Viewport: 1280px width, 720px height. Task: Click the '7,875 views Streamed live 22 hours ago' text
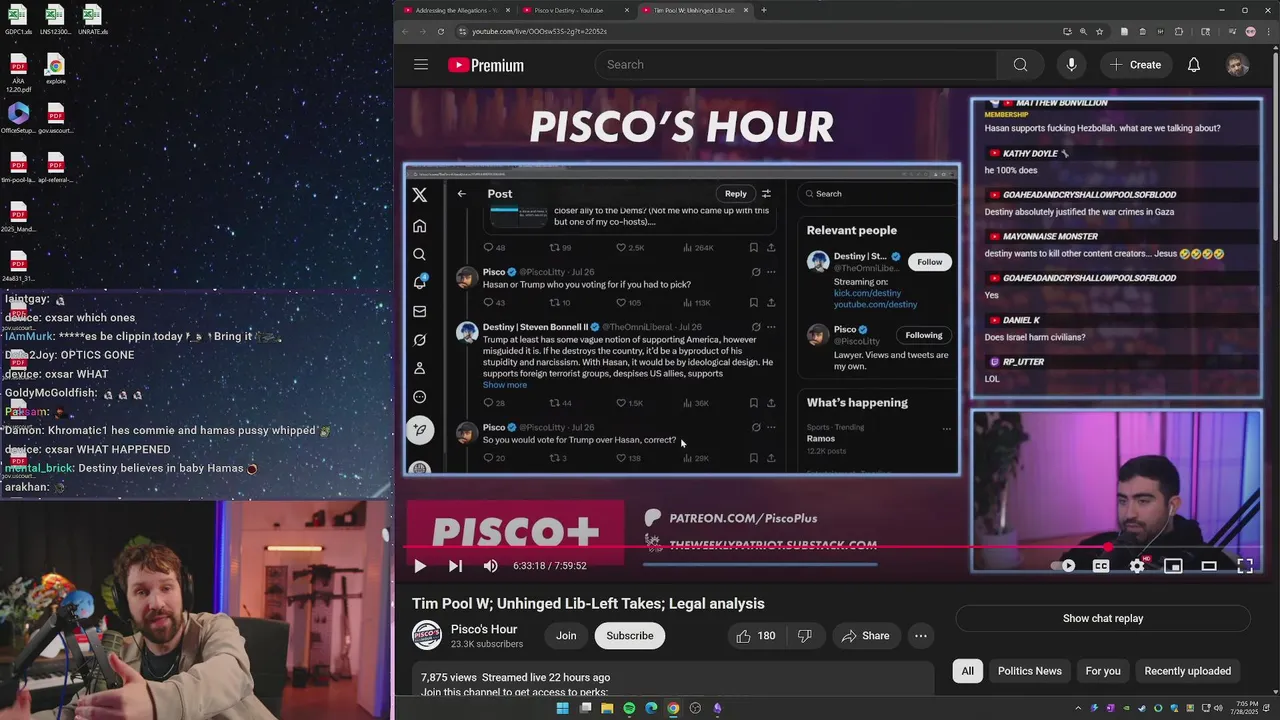click(515, 677)
